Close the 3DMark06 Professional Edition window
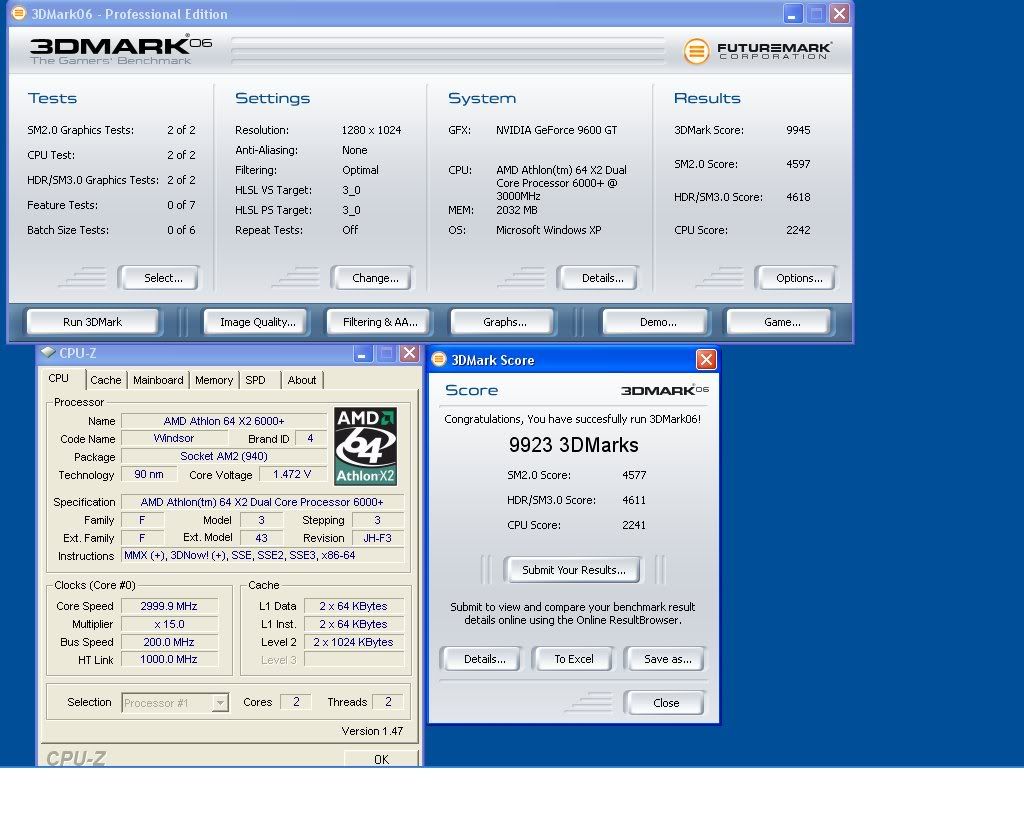The image size is (1024, 824). tap(839, 14)
